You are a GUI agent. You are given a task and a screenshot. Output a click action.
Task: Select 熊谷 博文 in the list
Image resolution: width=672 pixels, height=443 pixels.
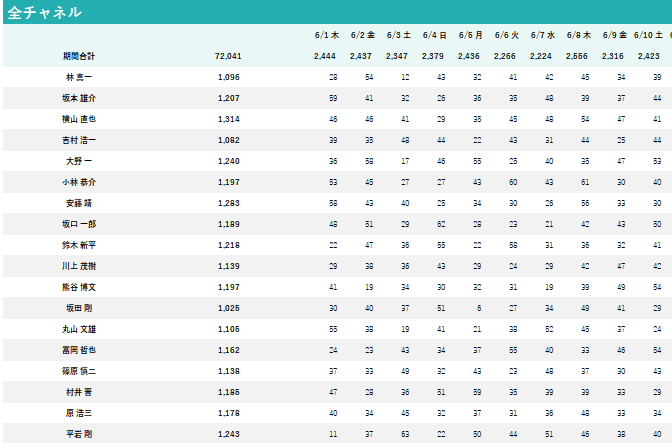(77, 287)
